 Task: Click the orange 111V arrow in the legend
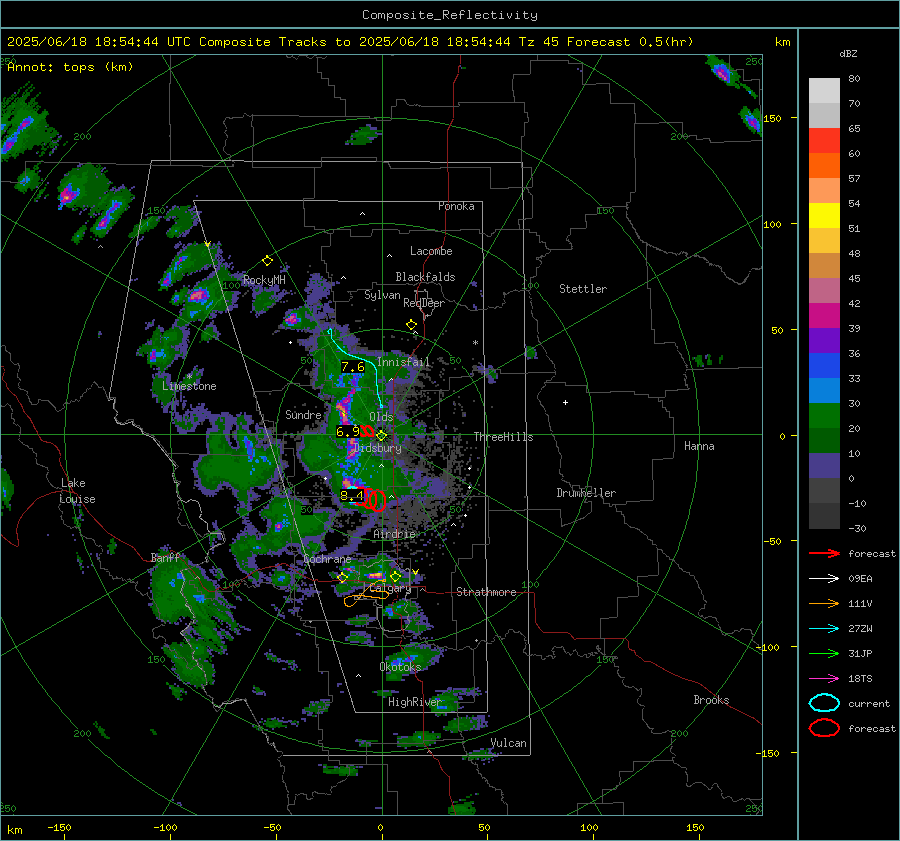pos(824,603)
